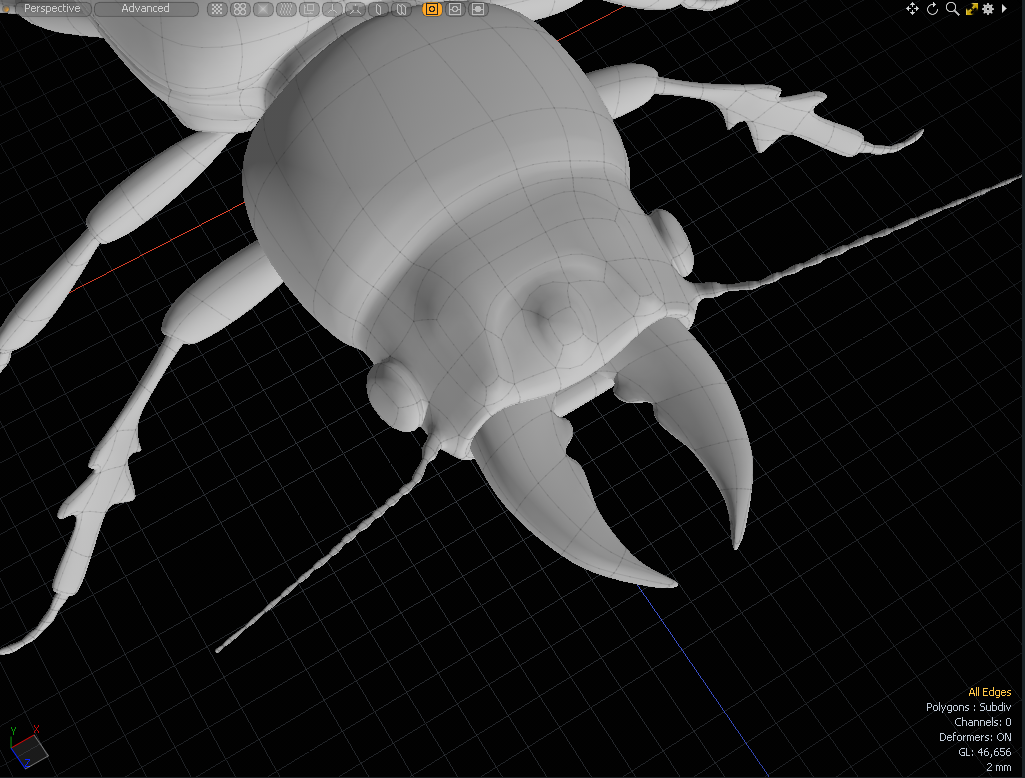
Task: Click the pan view four-arrow icon
Action: [912, 9]
